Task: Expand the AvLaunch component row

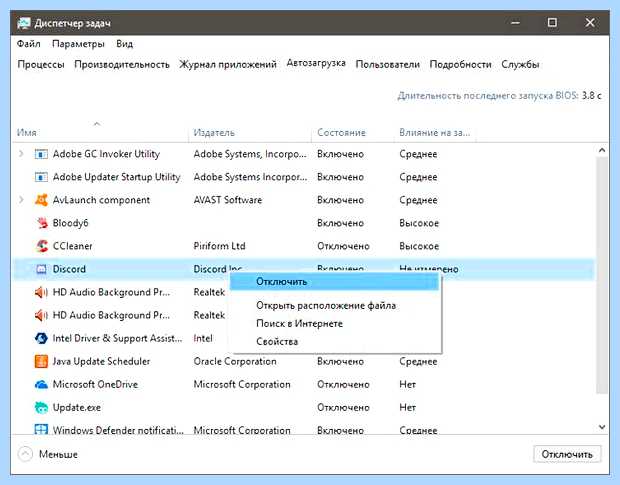Action: pos(21,200)
